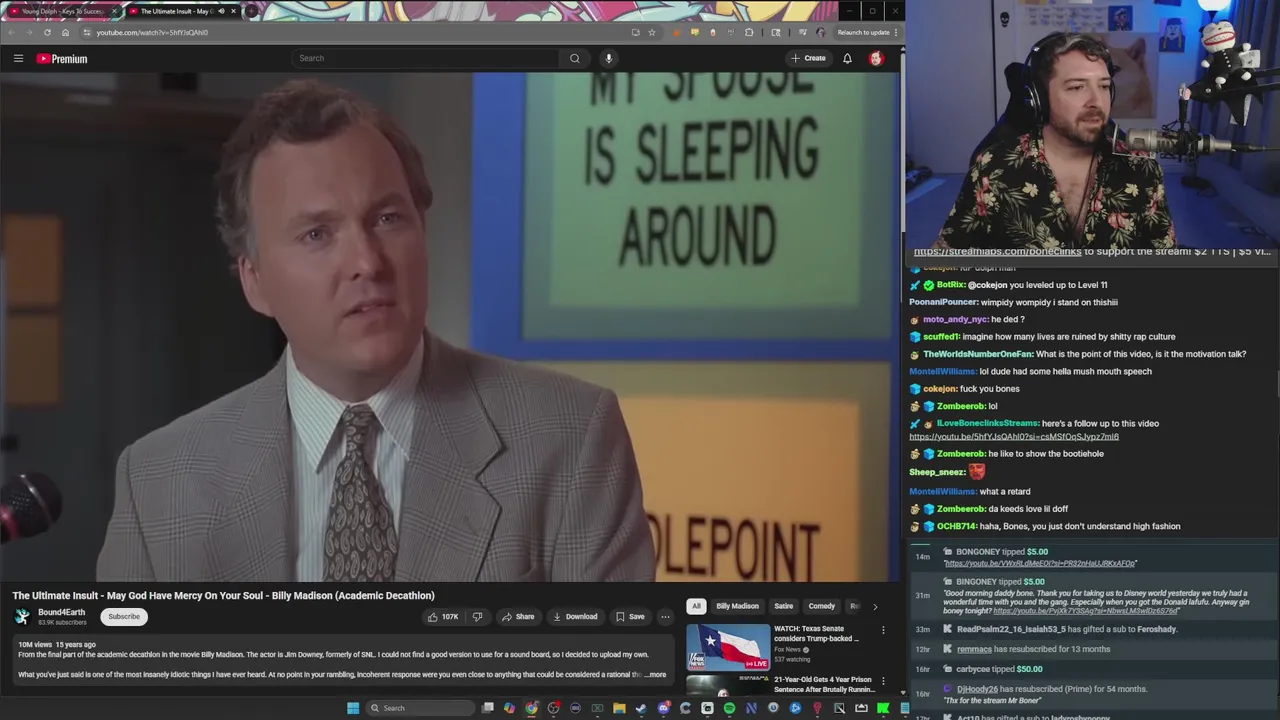The image size is (1280, 720).
Task: Open a new browser tab
Action: pos(251,11)
